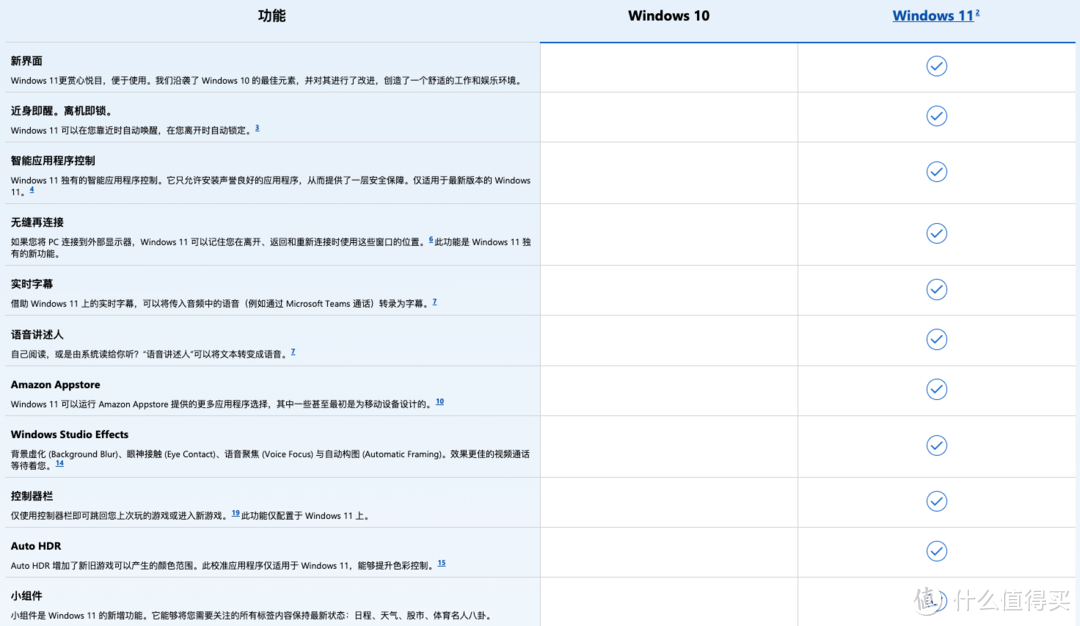Screen dimensions: 1080x626
Task: Click the description starting 小组件是 Windows 11 的新增功能
Action: click(252, 616)
